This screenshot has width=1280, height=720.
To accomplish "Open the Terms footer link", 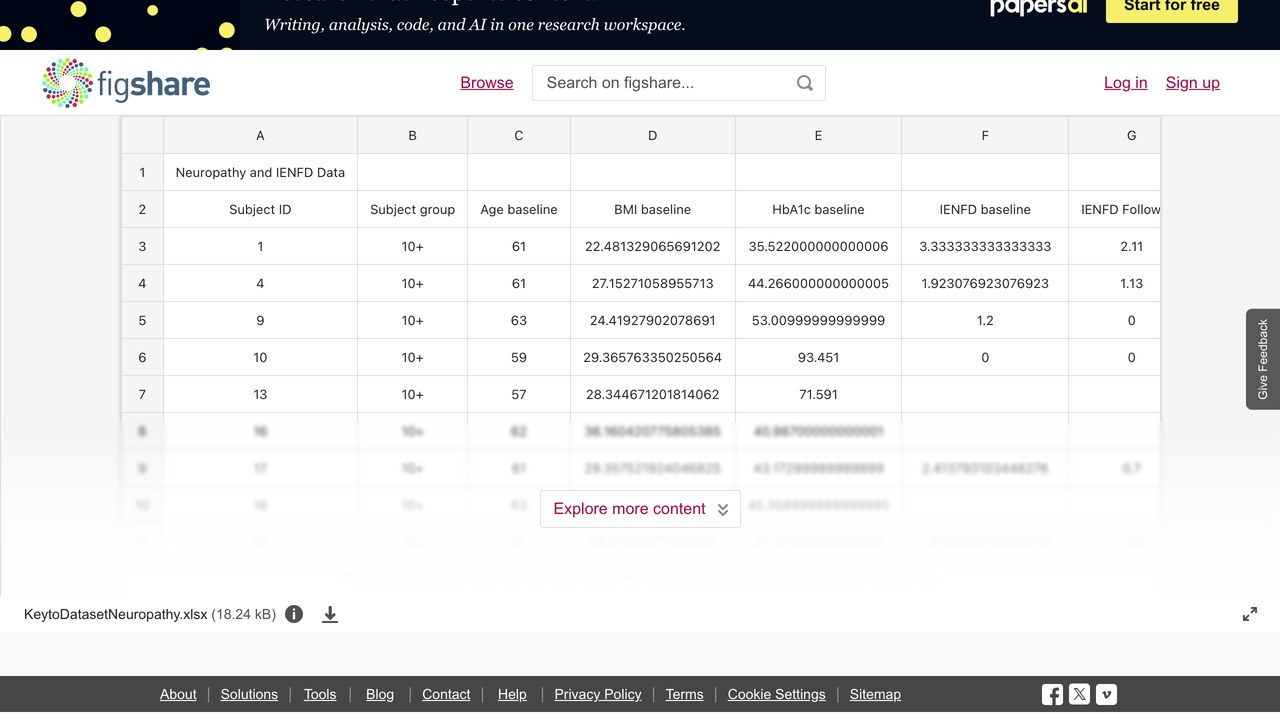I will 685,694.
